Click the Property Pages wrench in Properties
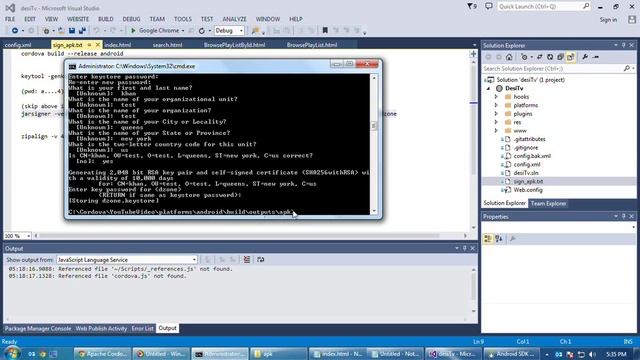Image resolution: width=640 pixels, height=360 pixels. 513,239
